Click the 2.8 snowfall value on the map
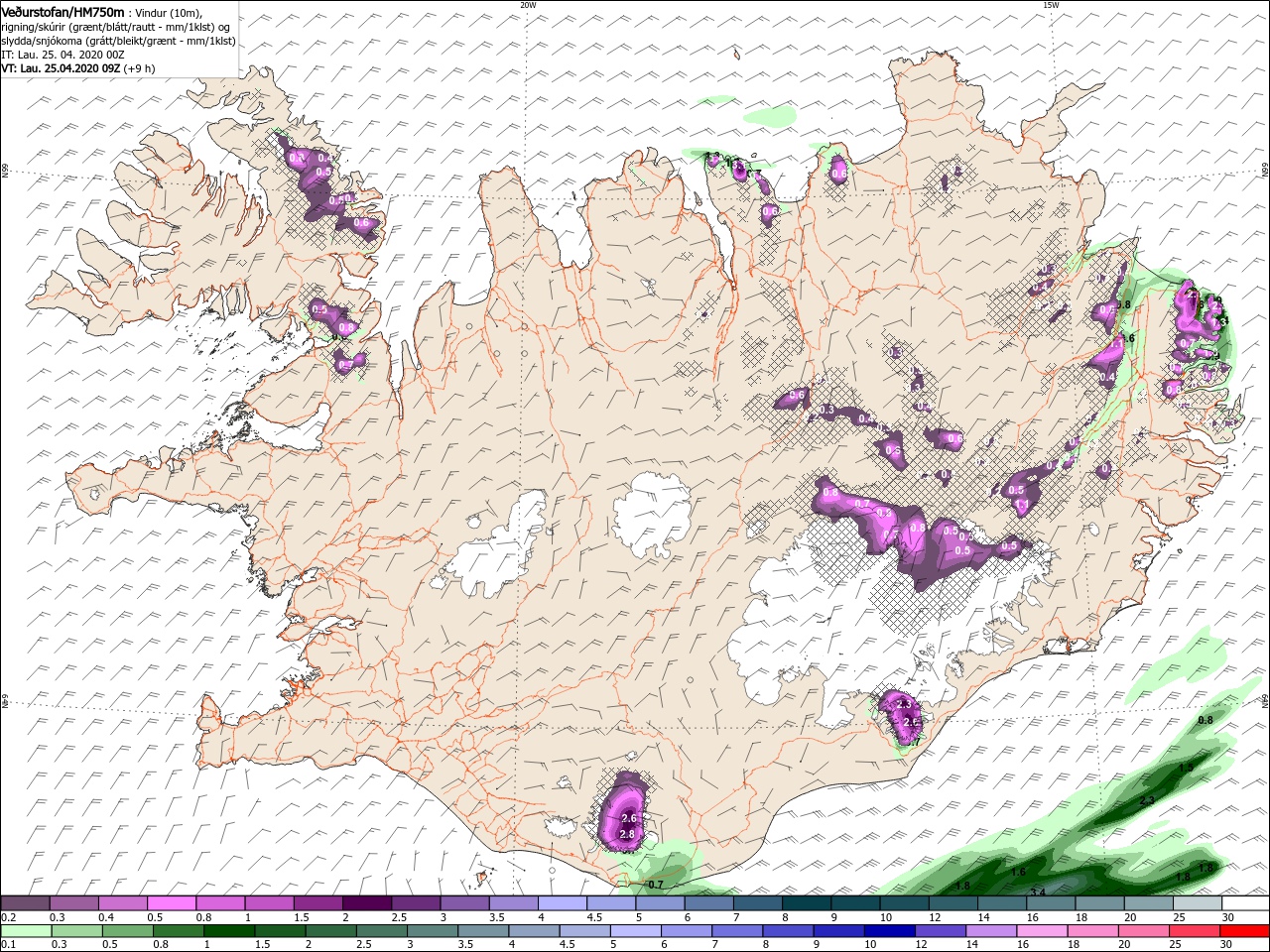The width and height of the screenshot is (1270, 952). tap(626, 834)
